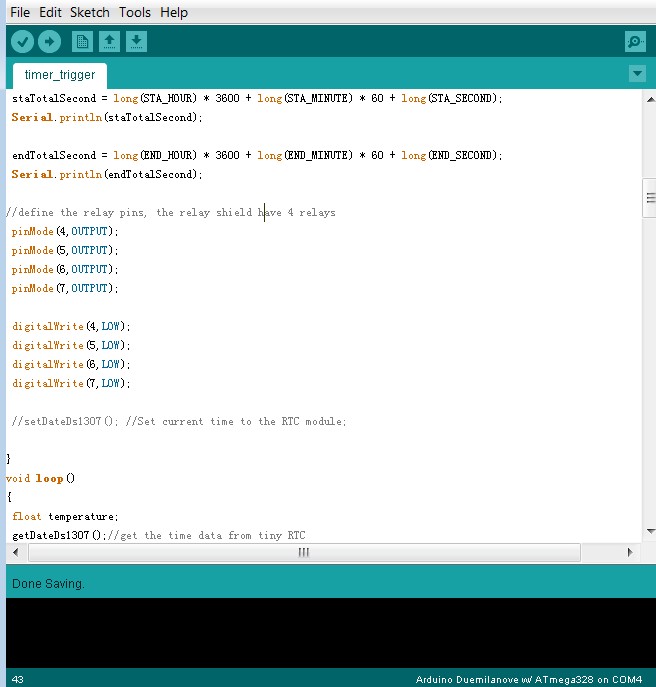Image resolution: width=656 pixels, height=687 pixels.
Task: Open the Help menu
Action: click(x=174, y=12)
